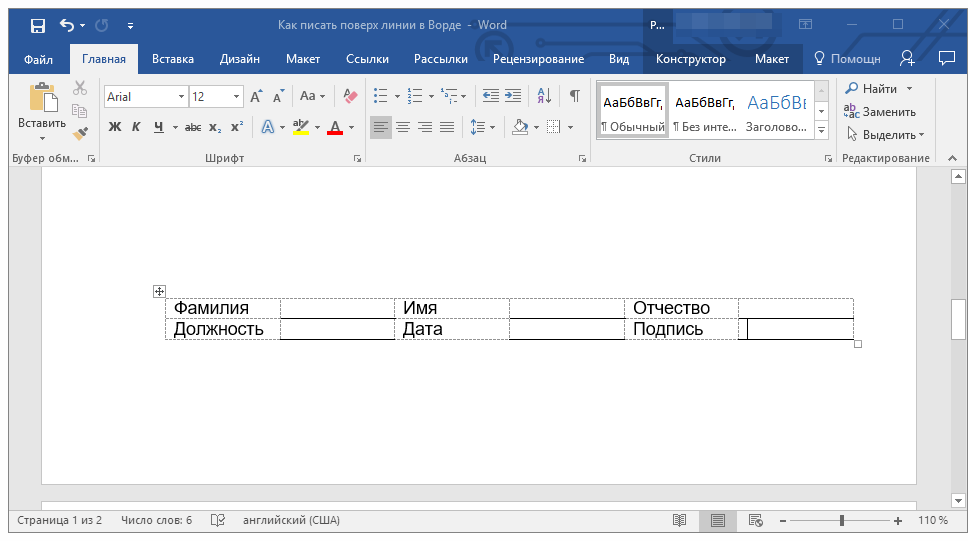Image resolution: width=968 pixels, height=541 pixels.
Task: Center-align the paragraph text
Action: [403, 127]
